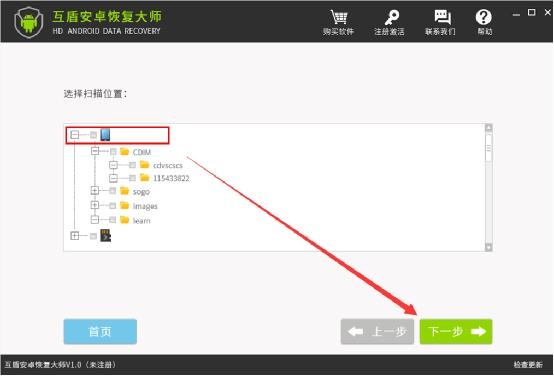Collapse the 115433822 folder node
The height and width of the screenshot is (376, 554).
[x=113, y=178]
